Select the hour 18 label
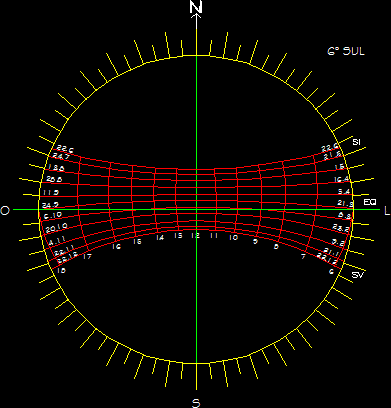 61,271
